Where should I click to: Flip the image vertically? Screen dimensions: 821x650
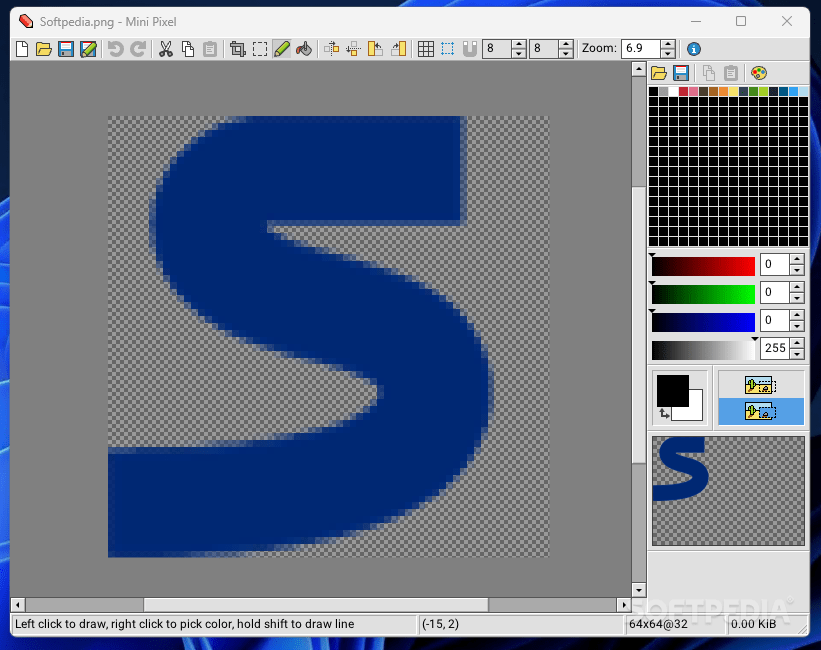(x=353, y=49)
